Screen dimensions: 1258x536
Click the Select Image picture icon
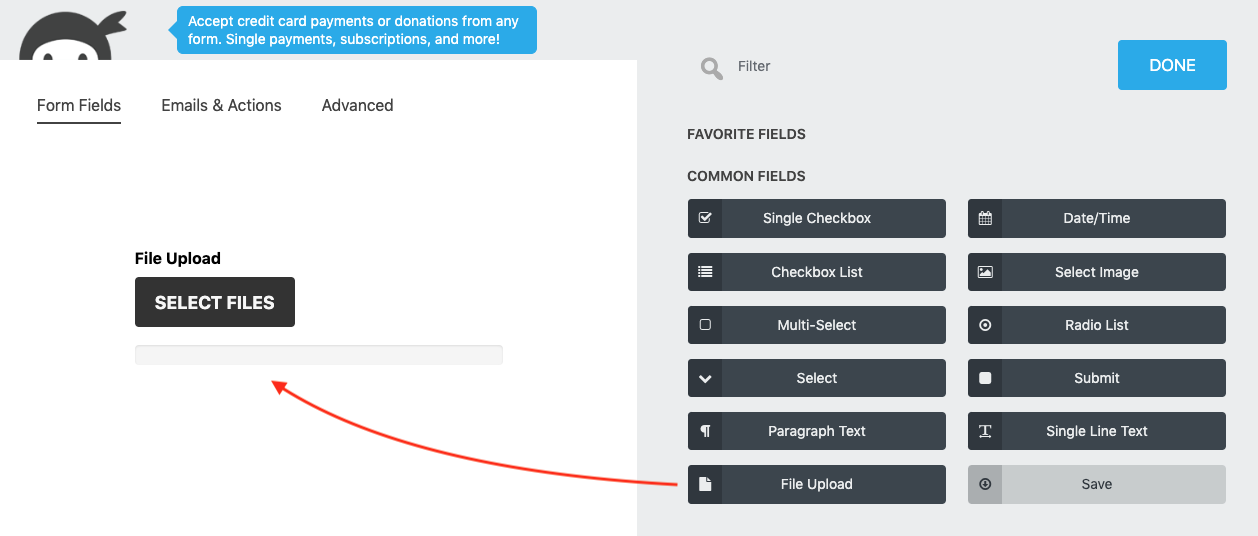pos(985,271)
